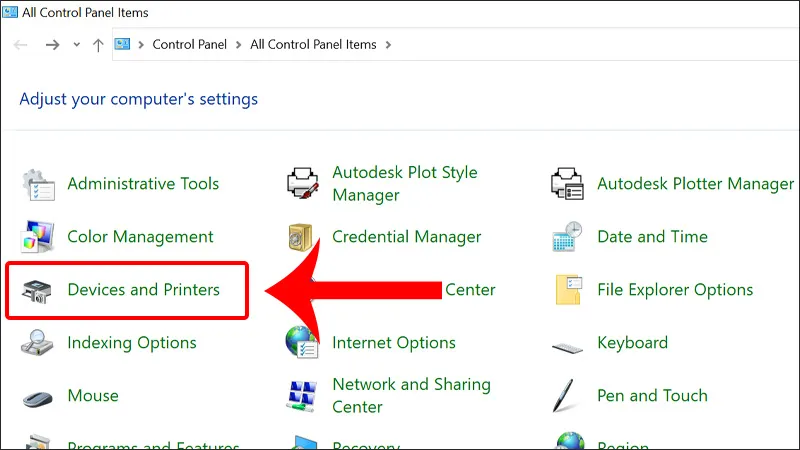Click the Autodesk Plotter Manager icon
This screenshot has width=800, height=450.
567,185
